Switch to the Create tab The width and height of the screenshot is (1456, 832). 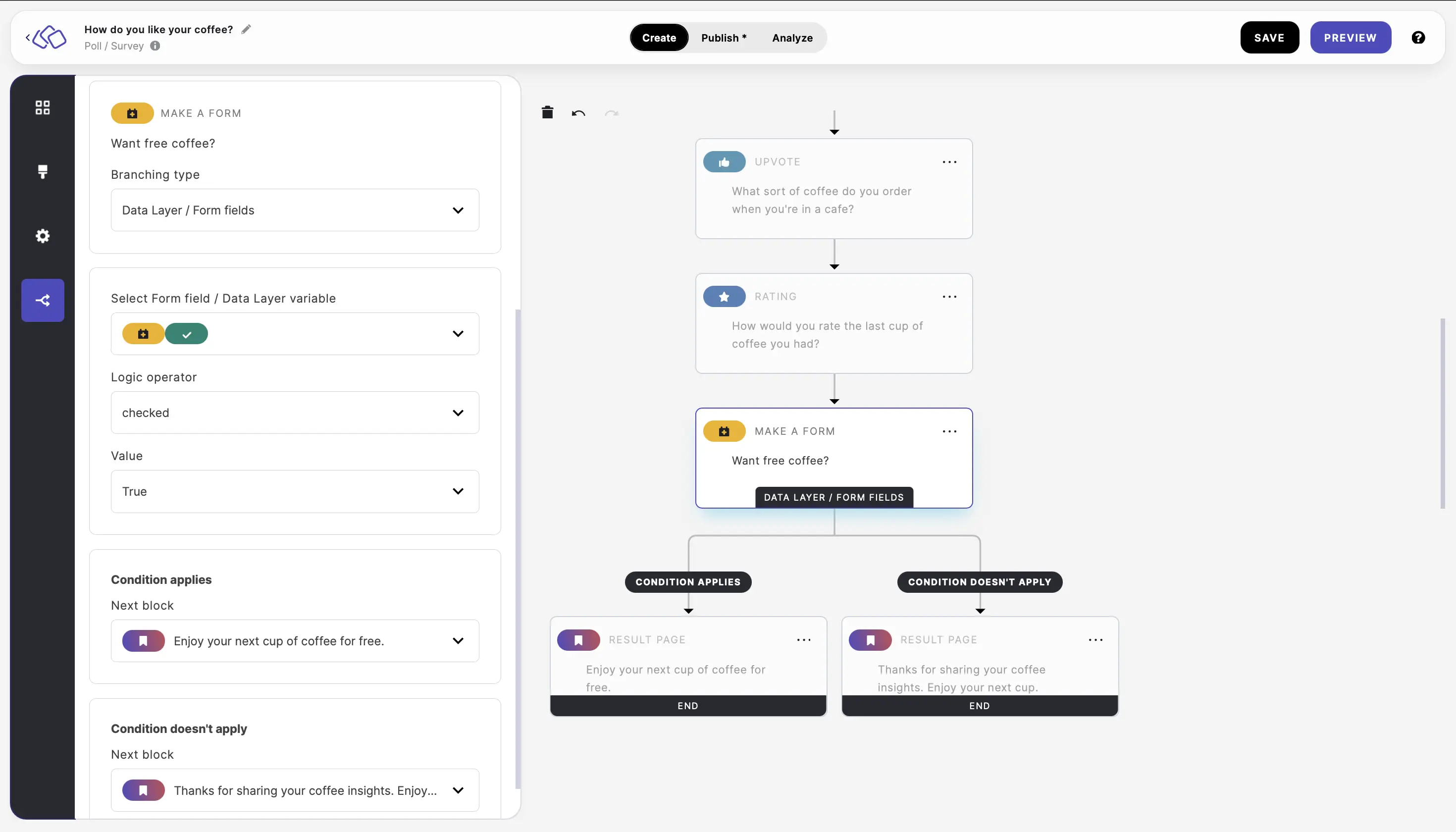659,38
